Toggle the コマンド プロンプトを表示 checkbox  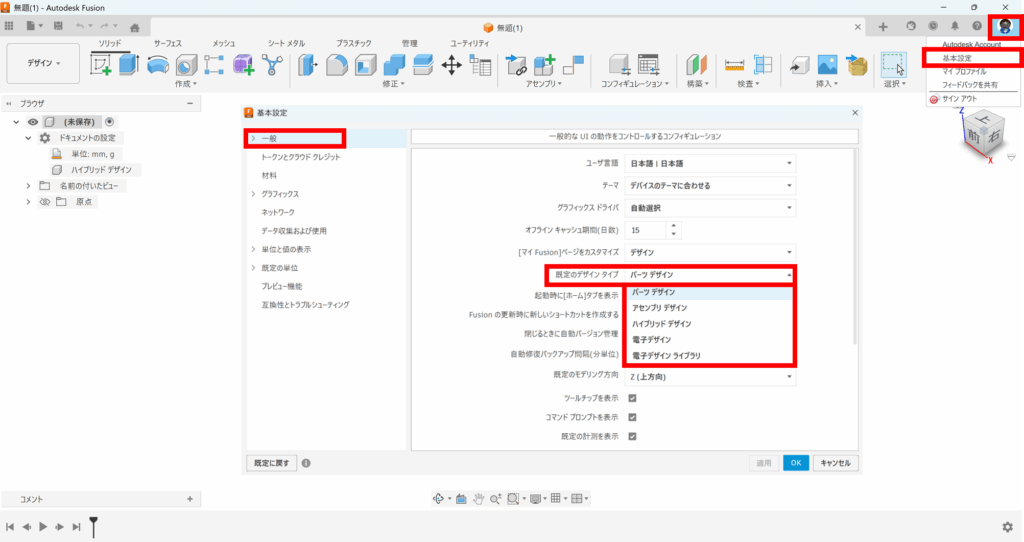pos(632,417)
